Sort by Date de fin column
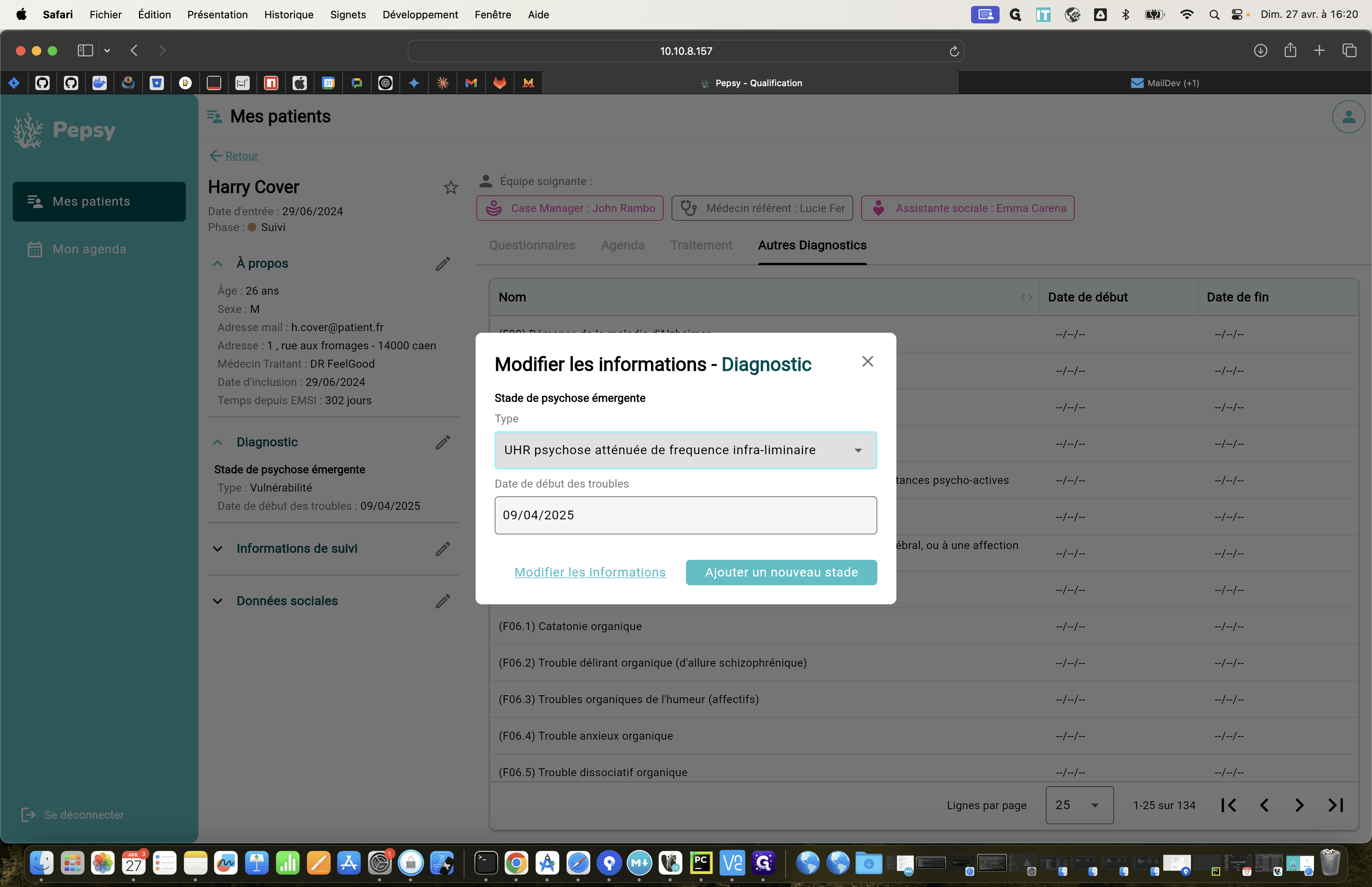The height and width of the screenshot is (887, 1372). click(x=1237, y=297)
